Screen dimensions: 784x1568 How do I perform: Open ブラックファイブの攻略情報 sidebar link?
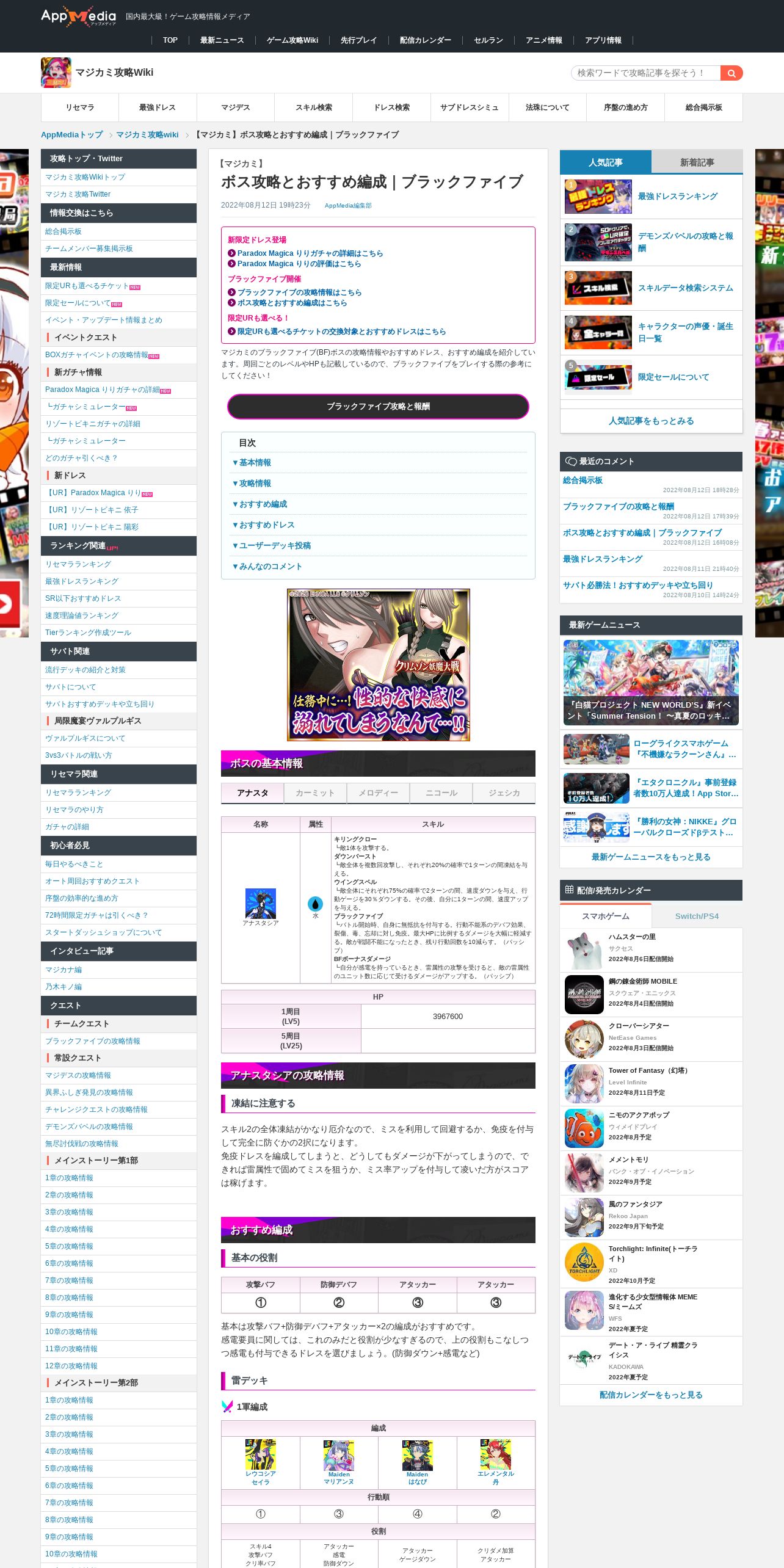tap(93, 1041)
